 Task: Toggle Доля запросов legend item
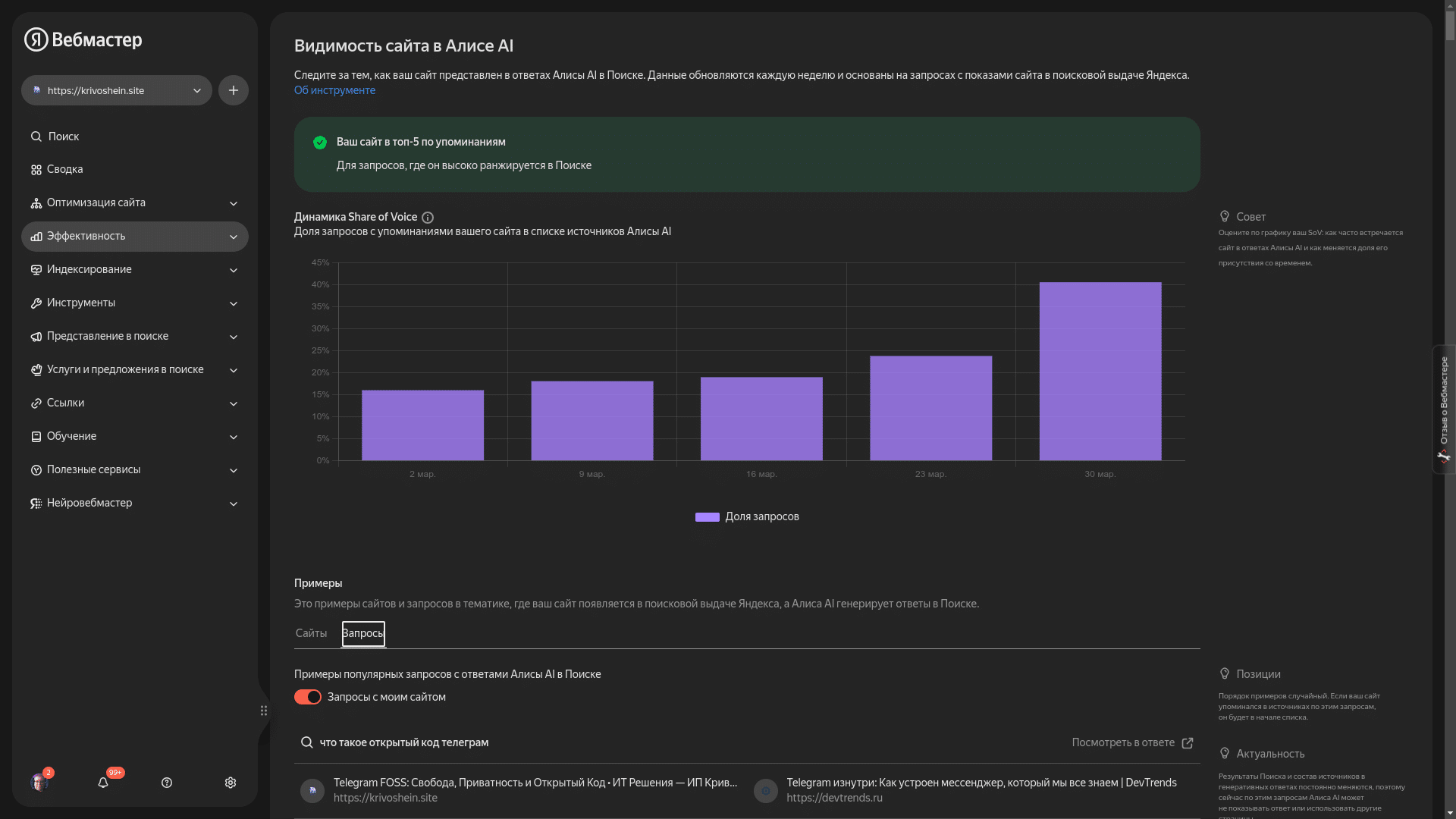pyautogui.click(x=747, y=516)
